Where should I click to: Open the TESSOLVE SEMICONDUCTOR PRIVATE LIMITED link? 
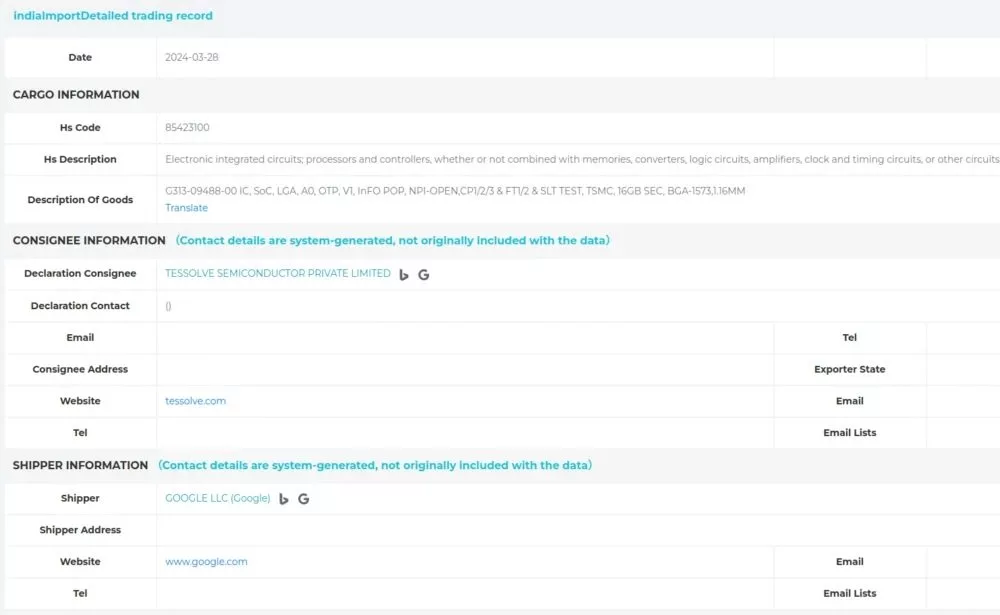pyautogui.click(x=277, y=273)
